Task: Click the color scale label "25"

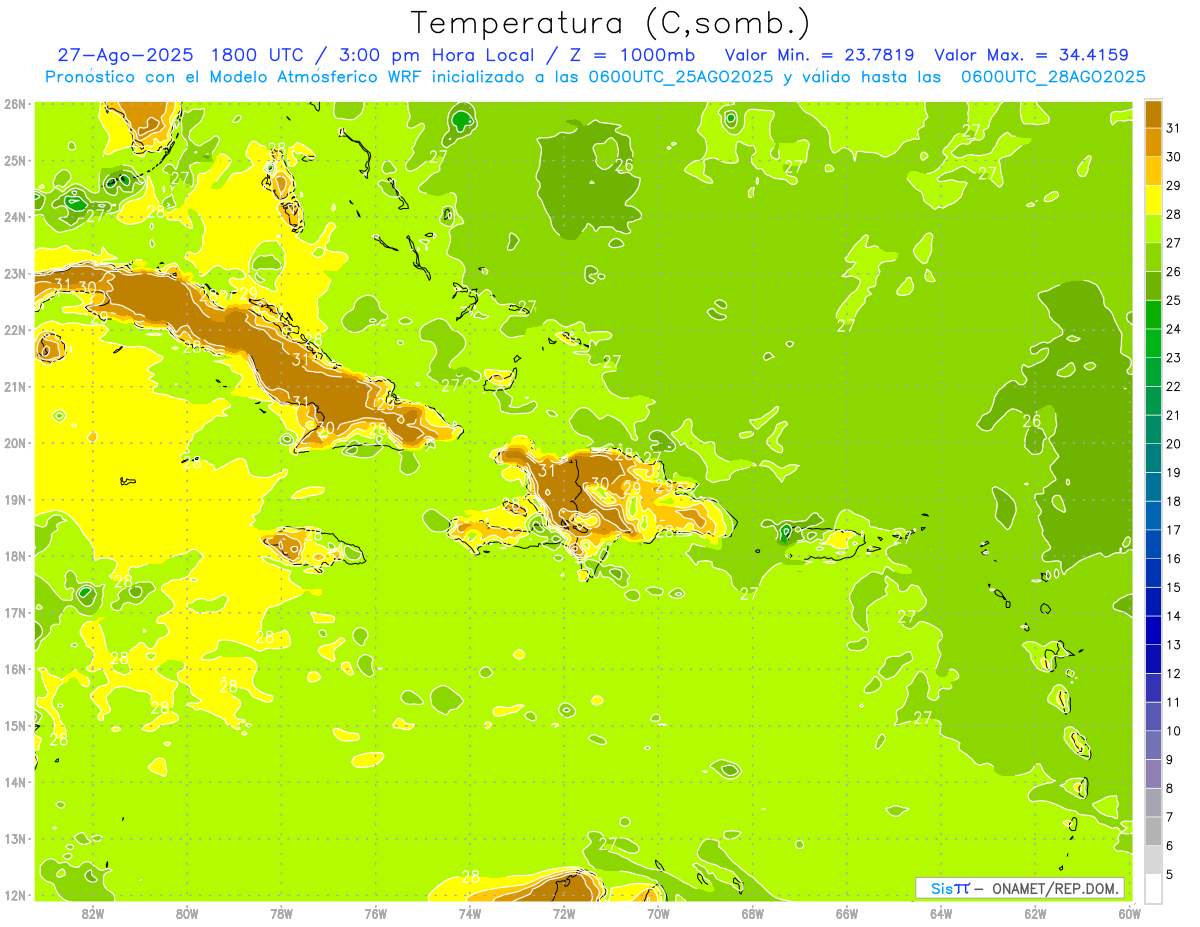Action: pyautogui.click(x=1174, y=300)
